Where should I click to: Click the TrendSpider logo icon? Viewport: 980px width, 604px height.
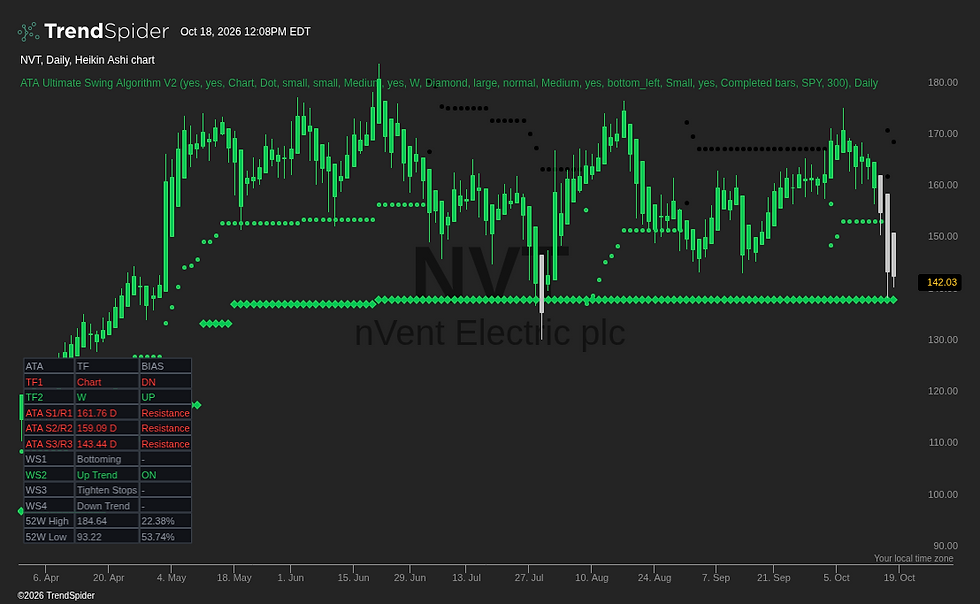point(28,31)
